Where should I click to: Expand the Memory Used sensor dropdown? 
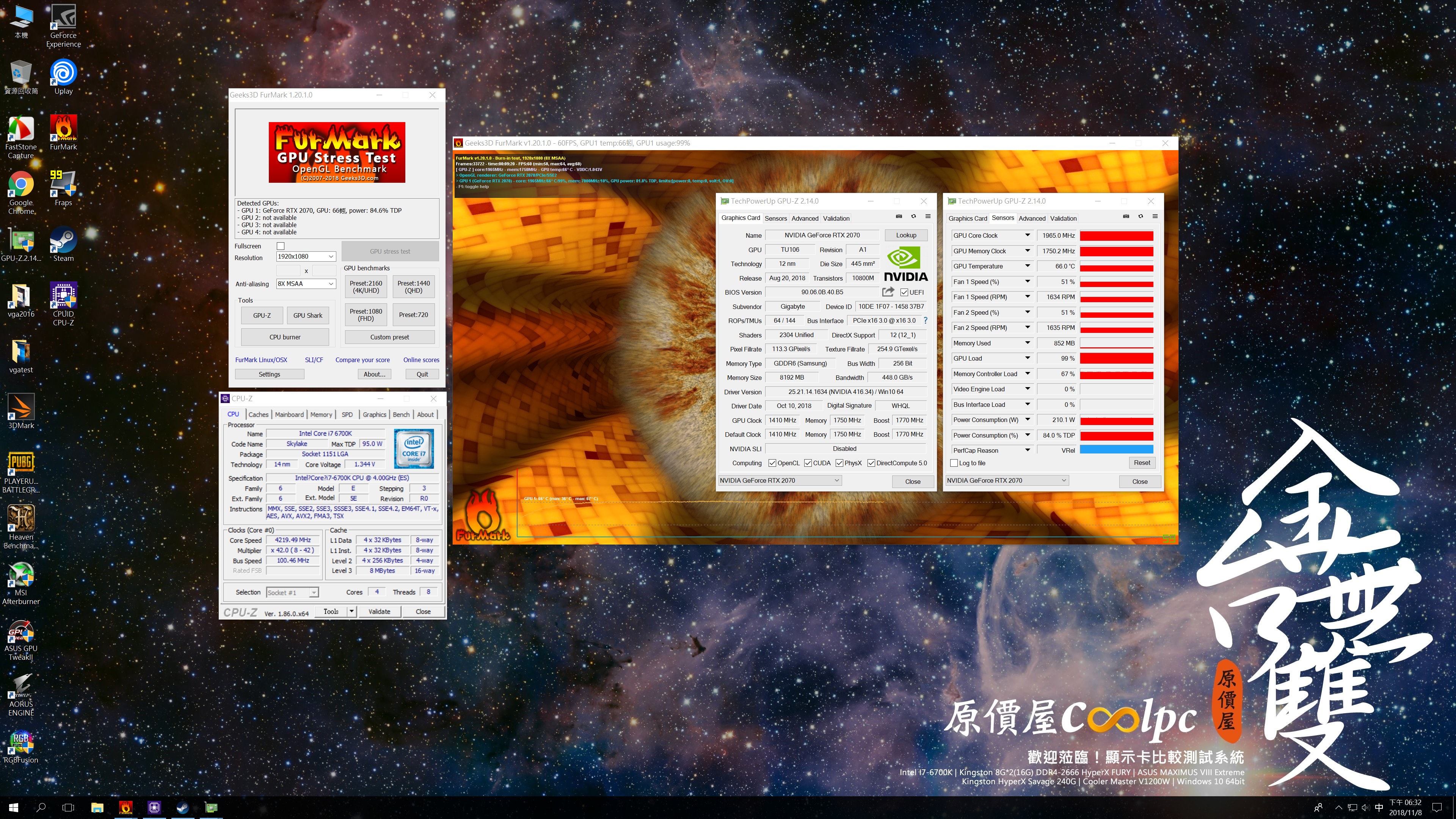pyautogui.click(x=1027, y=343)
